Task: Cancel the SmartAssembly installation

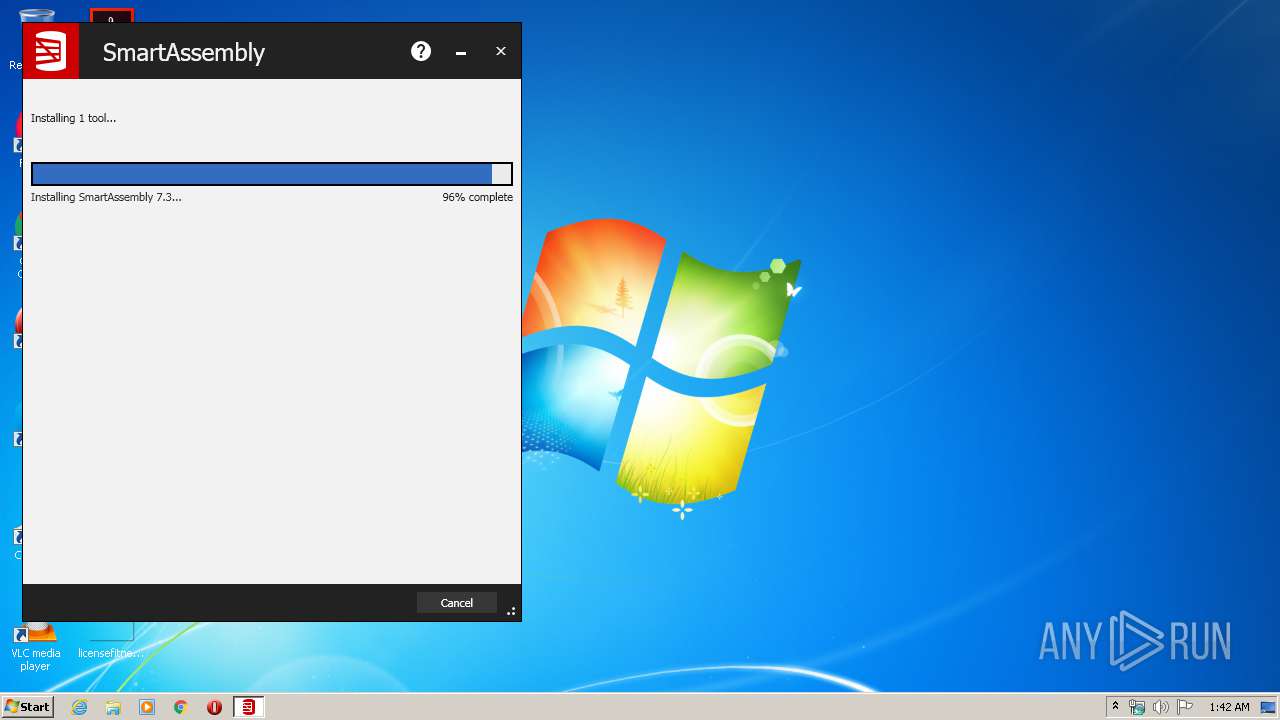Action: (x=457, y=603)
